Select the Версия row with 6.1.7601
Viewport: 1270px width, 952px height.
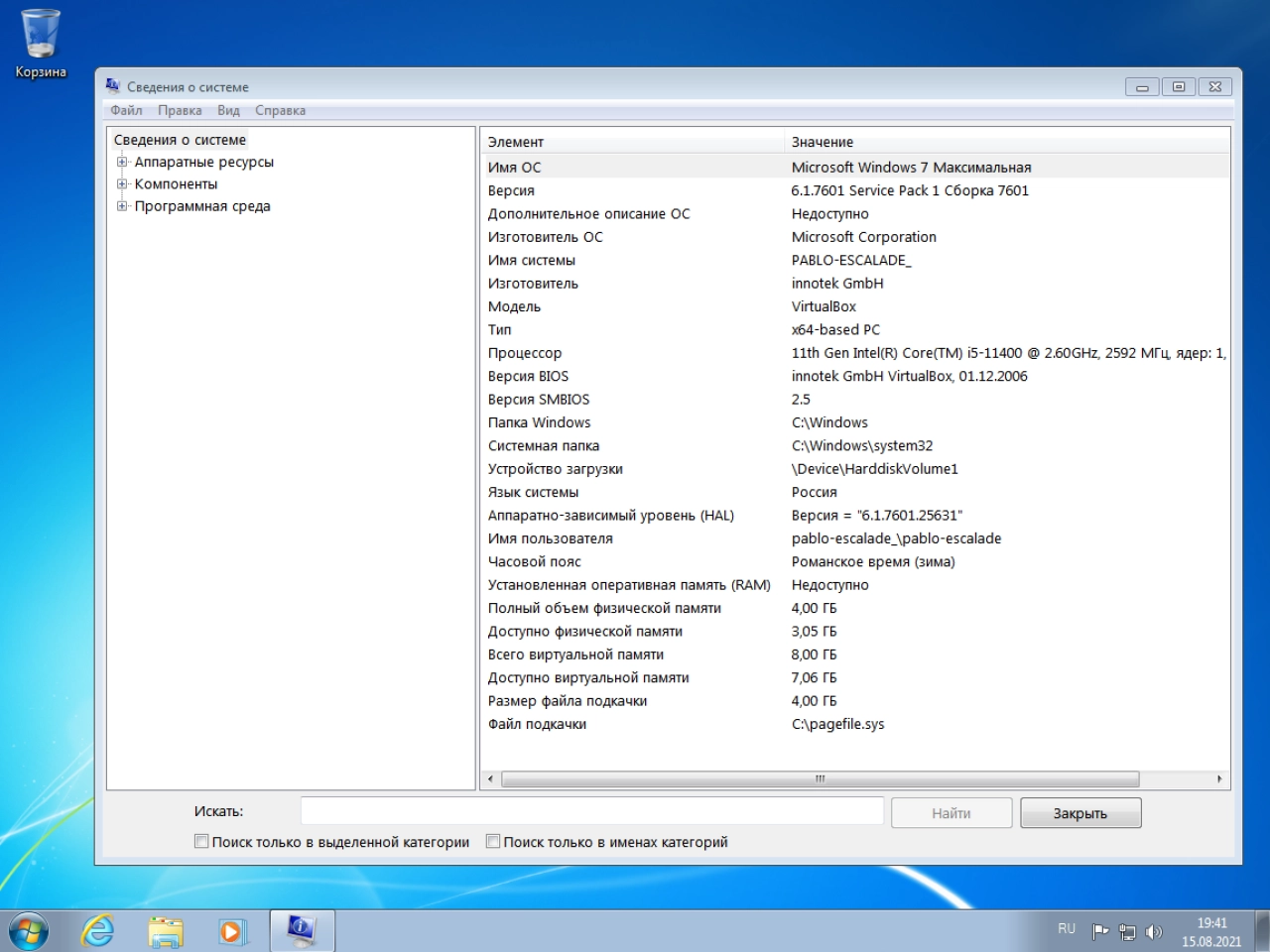point(855,190)
